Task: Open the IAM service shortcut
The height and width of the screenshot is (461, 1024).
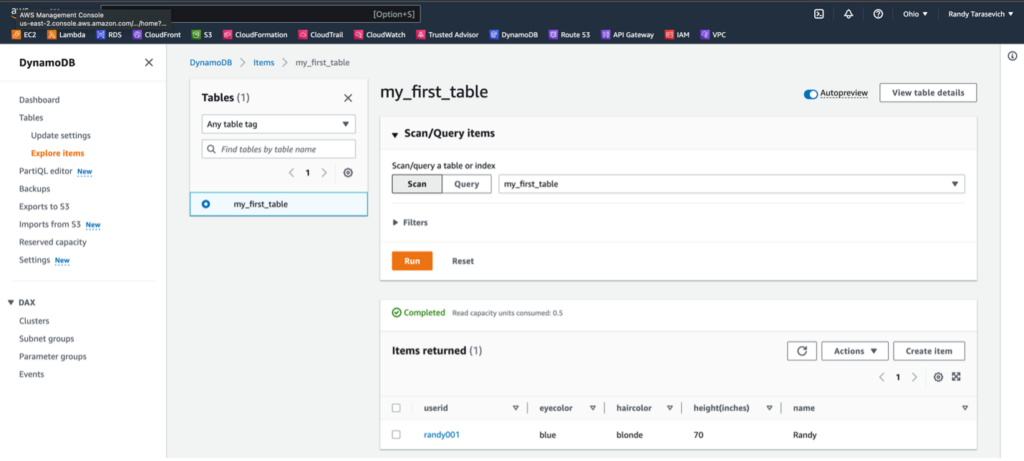Action: [x=677, y=35]
